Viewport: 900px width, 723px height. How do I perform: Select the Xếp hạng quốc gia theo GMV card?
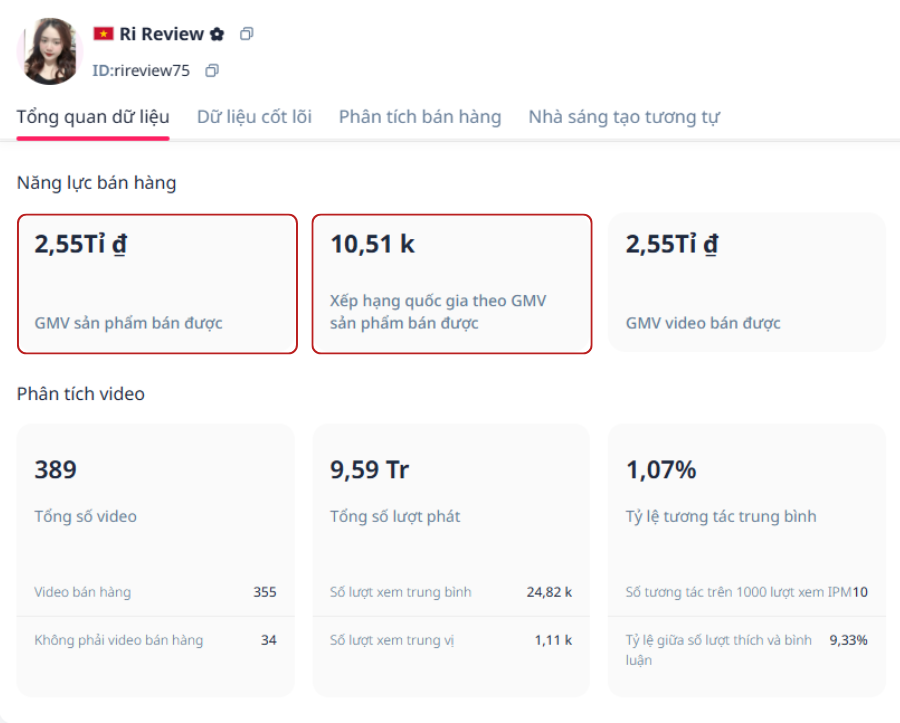click(451, 283)
